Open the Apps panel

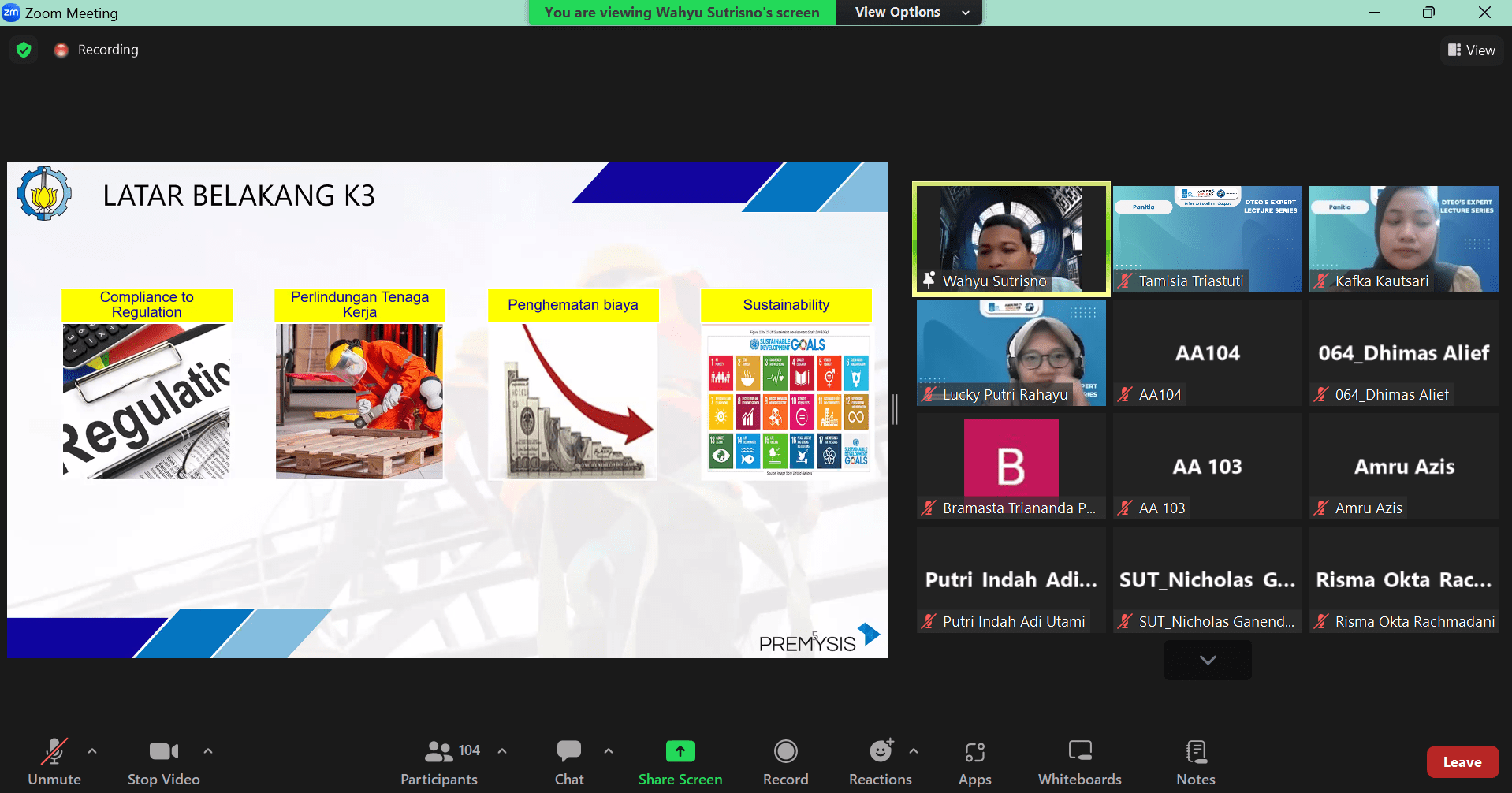click(x=974, y=751)
